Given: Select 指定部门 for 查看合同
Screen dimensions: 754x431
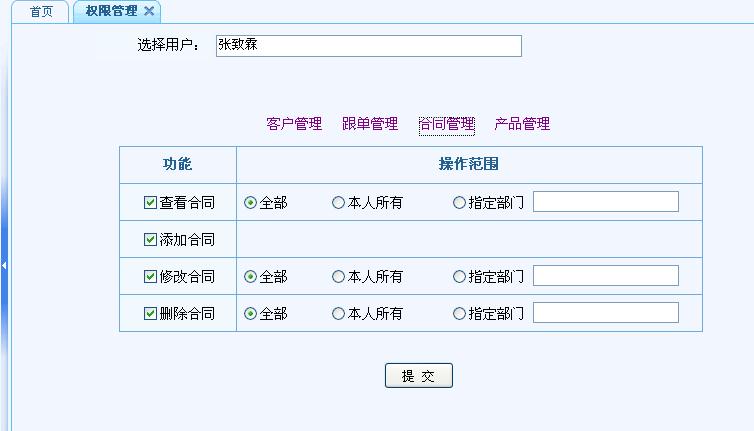Looking at the screenshot, I should (460, 203).
